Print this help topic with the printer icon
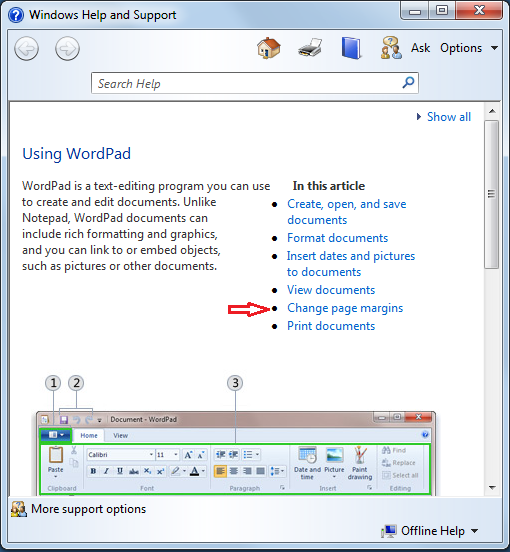The width and height of the screenshot is (510, 552). 310,48
